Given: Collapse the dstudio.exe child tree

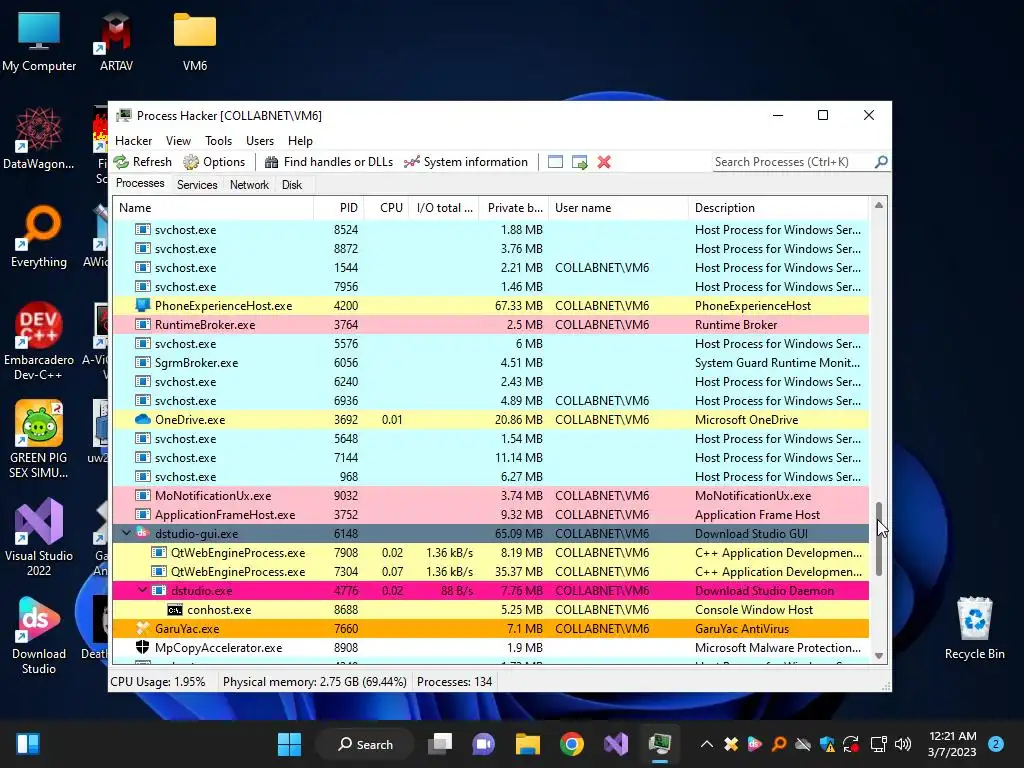Looking at the screenshot, I should (142, 590).
